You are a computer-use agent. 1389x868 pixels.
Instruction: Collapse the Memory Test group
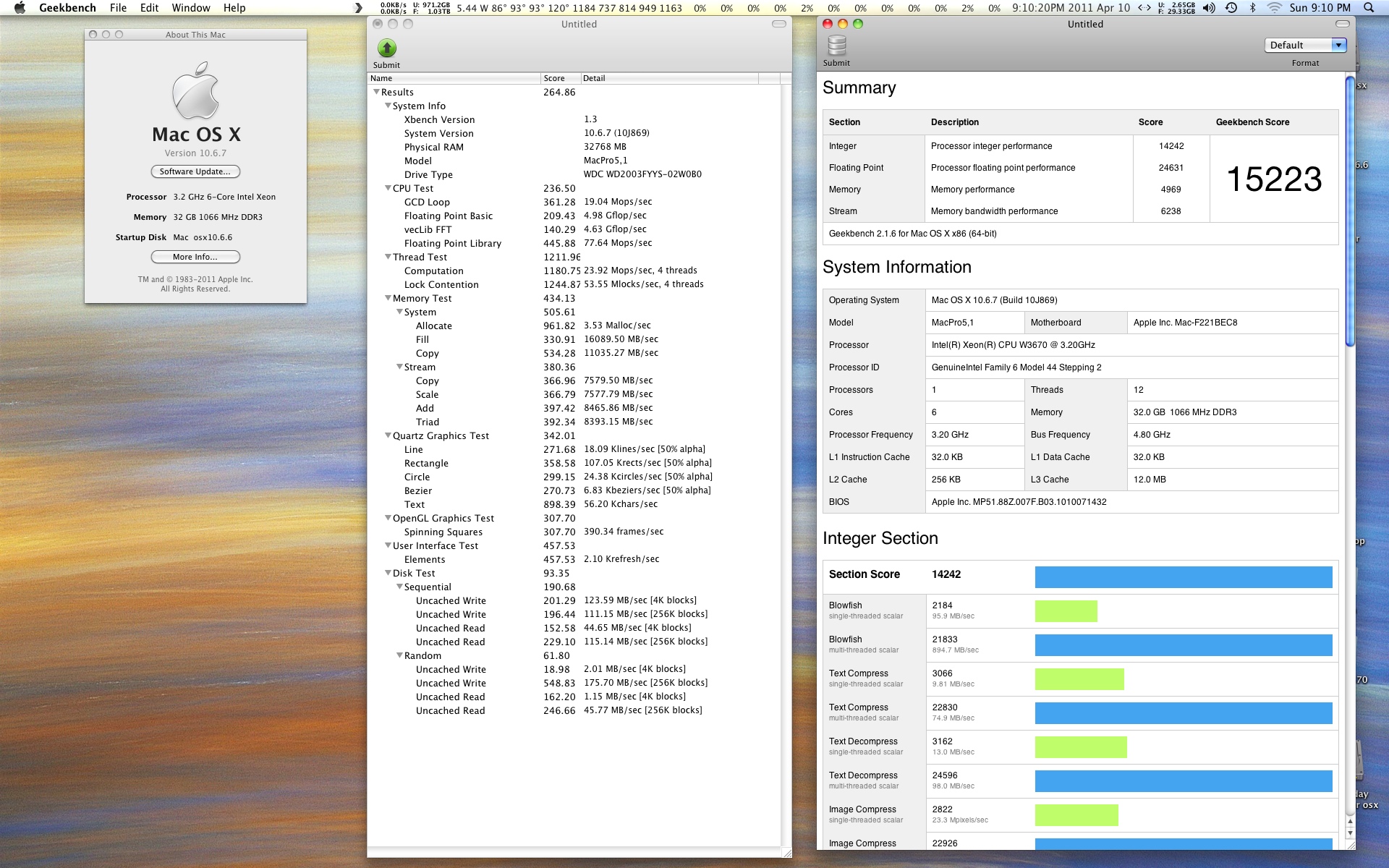pyautogui.click(x=388, y=298)
